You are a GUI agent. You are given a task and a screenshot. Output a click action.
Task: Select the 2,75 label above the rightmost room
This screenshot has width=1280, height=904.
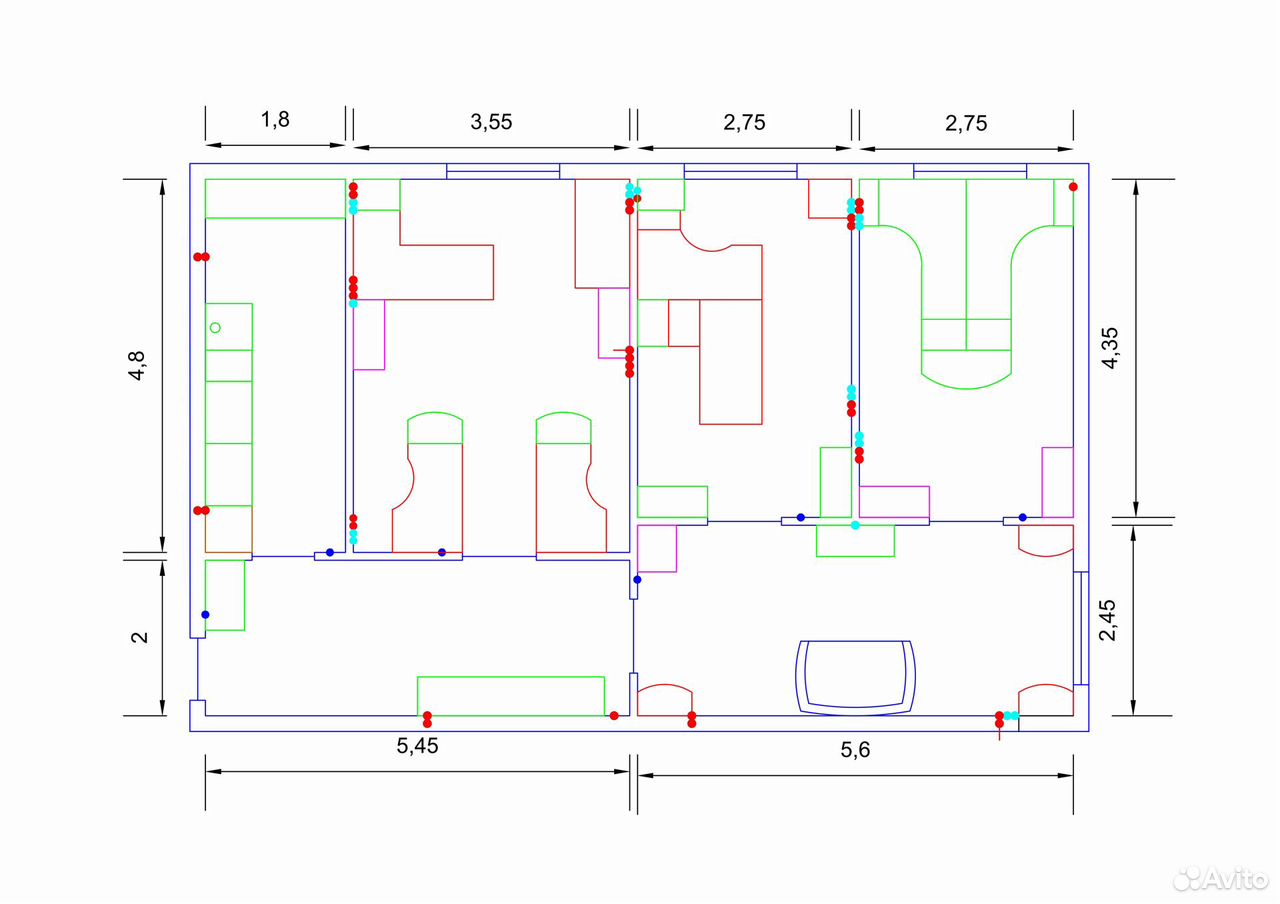966,123
